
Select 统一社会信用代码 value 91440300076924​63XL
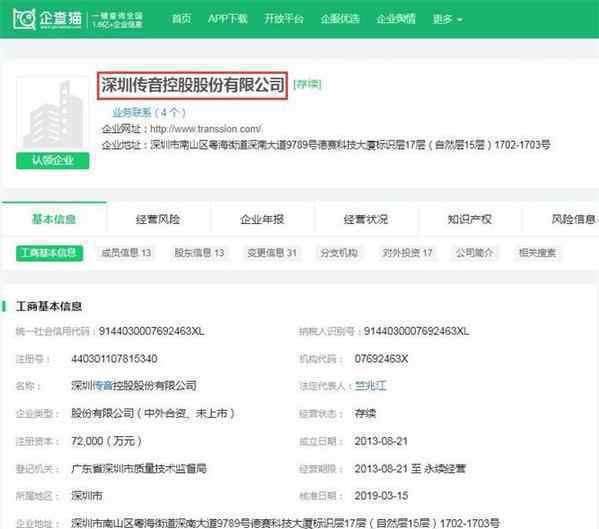(152, 331)
